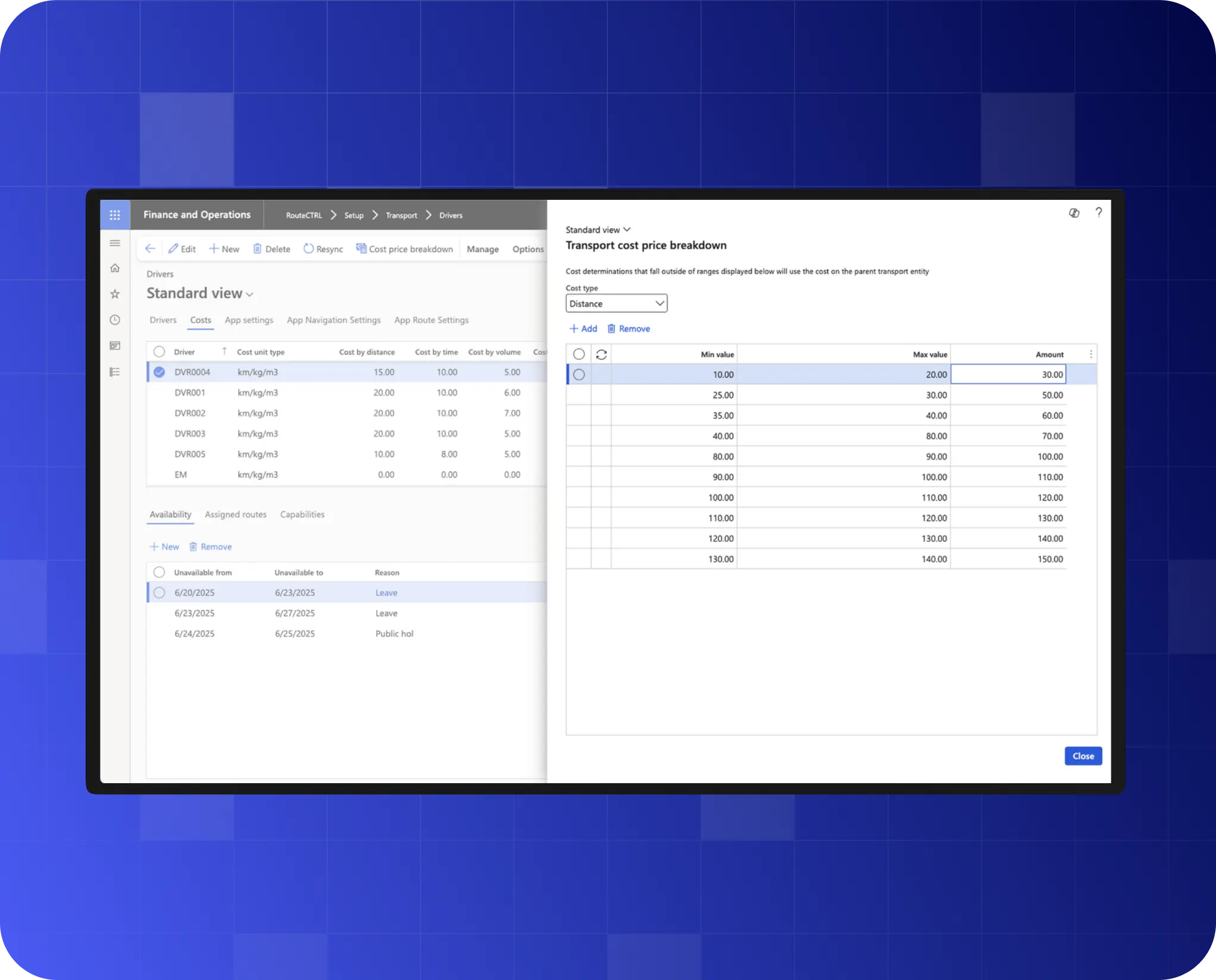
Task: Click Setup in the breadcrumb
Action: (354, 215)
